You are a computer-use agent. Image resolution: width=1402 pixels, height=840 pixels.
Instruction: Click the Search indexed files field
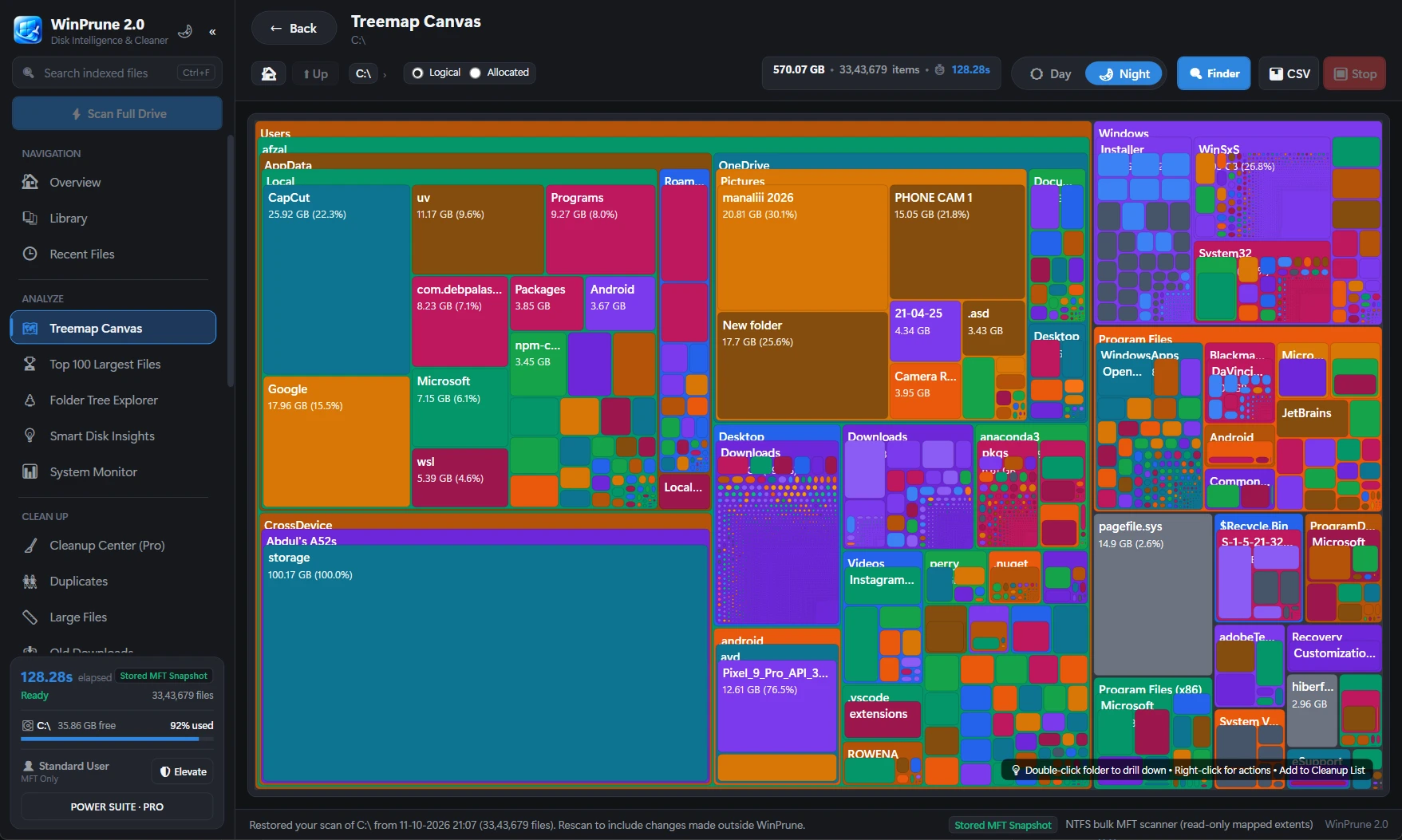coord(117,73)
